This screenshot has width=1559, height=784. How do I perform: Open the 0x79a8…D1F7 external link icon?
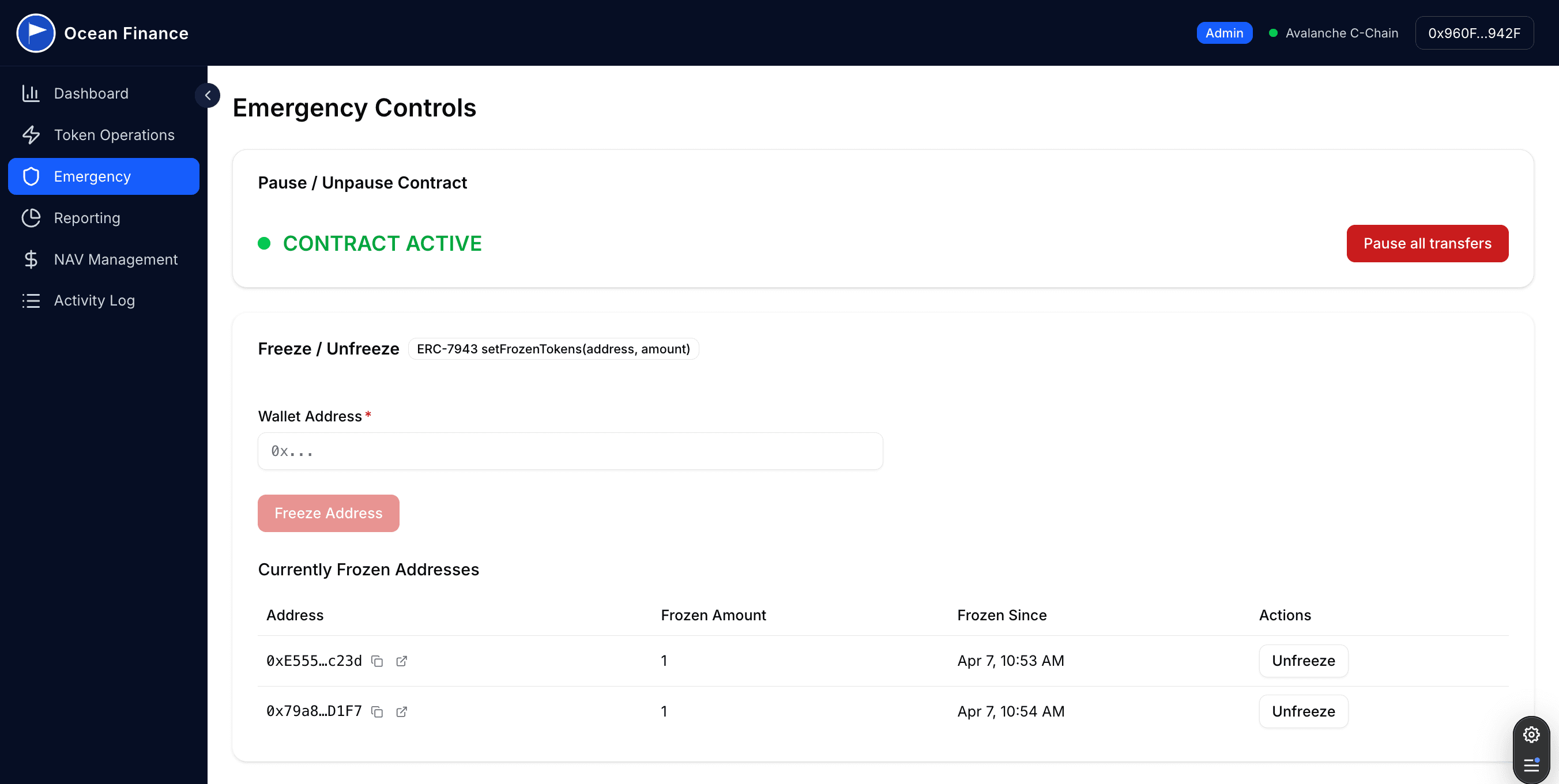401,711
